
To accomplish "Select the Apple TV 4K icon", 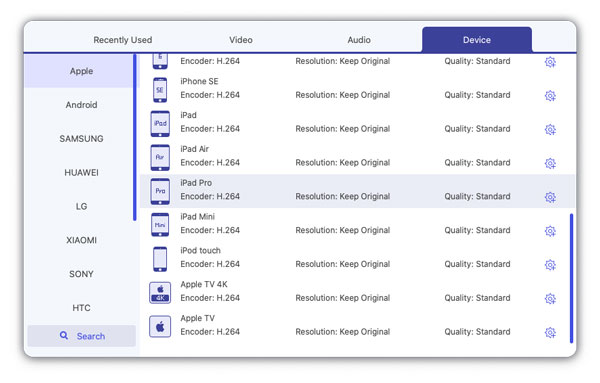I will point(160,293).
